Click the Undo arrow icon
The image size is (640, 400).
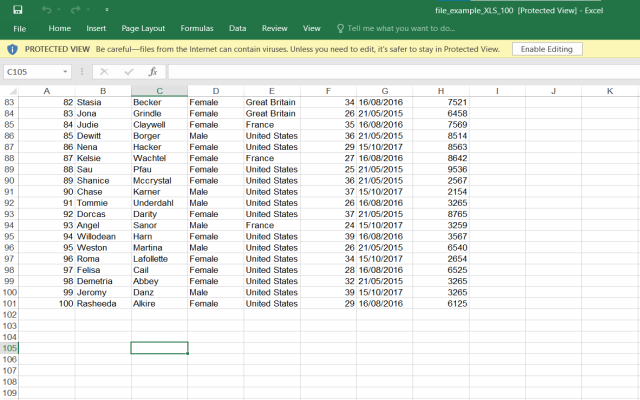coord(46,9)
